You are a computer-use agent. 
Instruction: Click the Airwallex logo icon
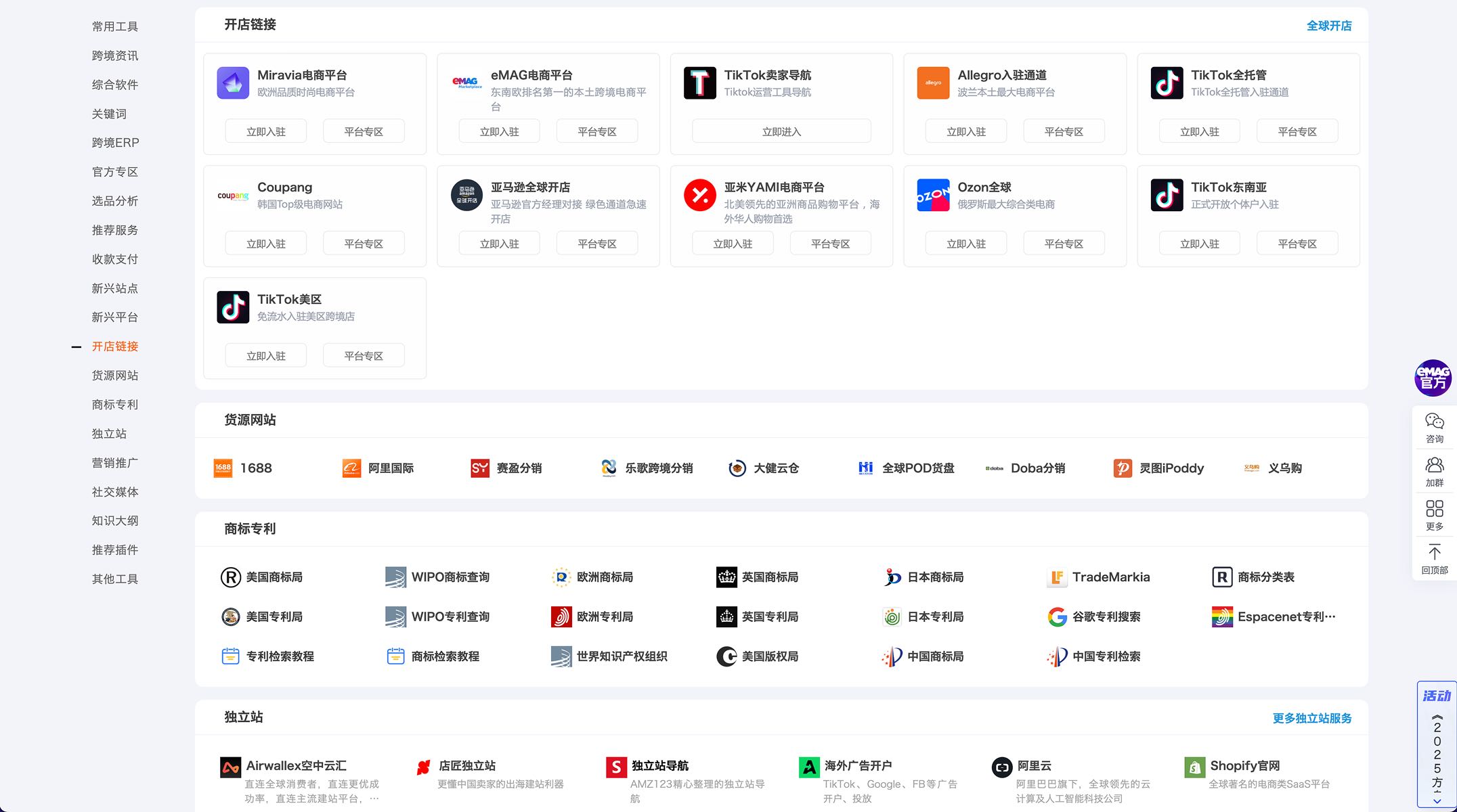pyautogui.click(x=231, y=767)
